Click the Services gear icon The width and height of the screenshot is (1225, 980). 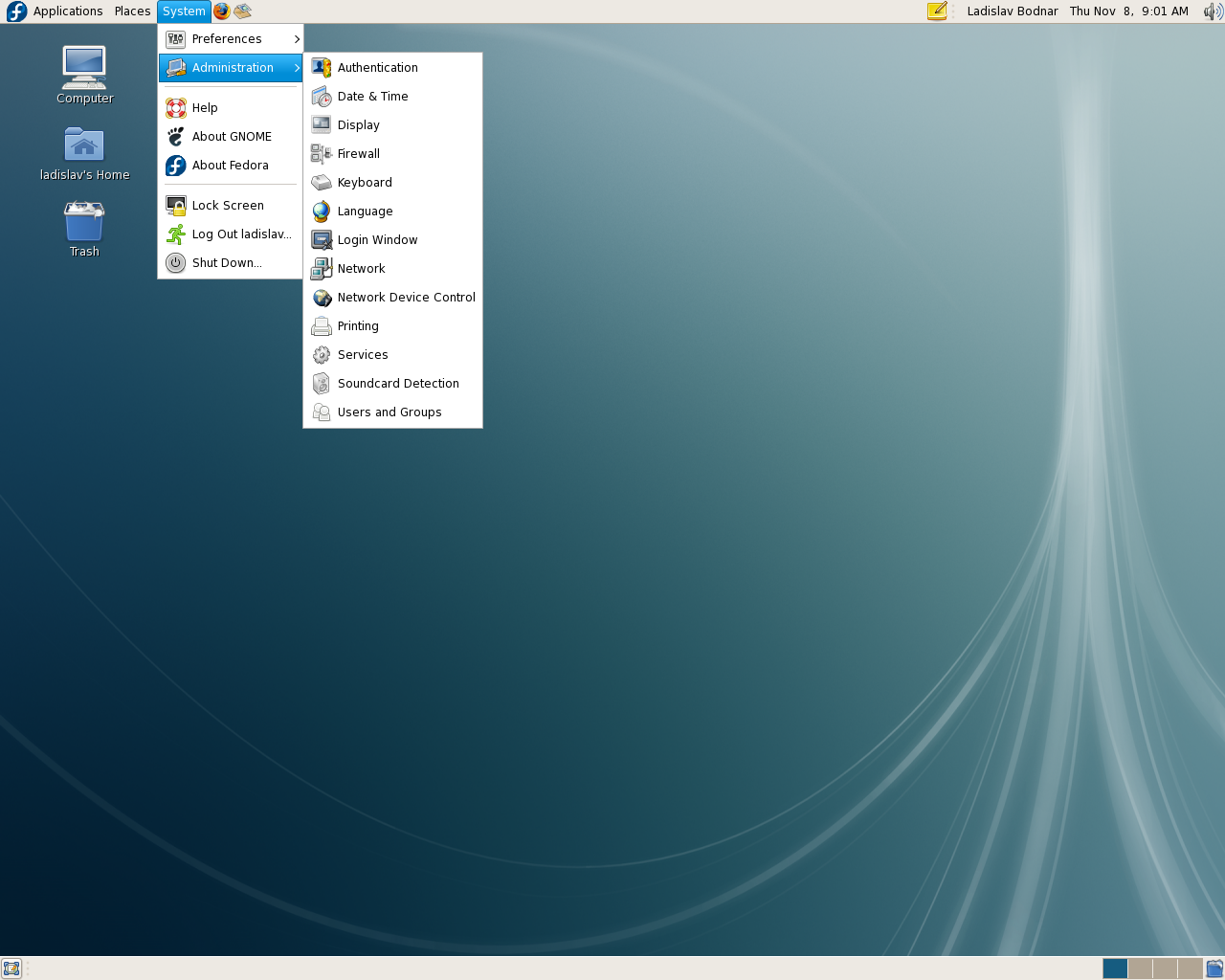pos(322,355)
